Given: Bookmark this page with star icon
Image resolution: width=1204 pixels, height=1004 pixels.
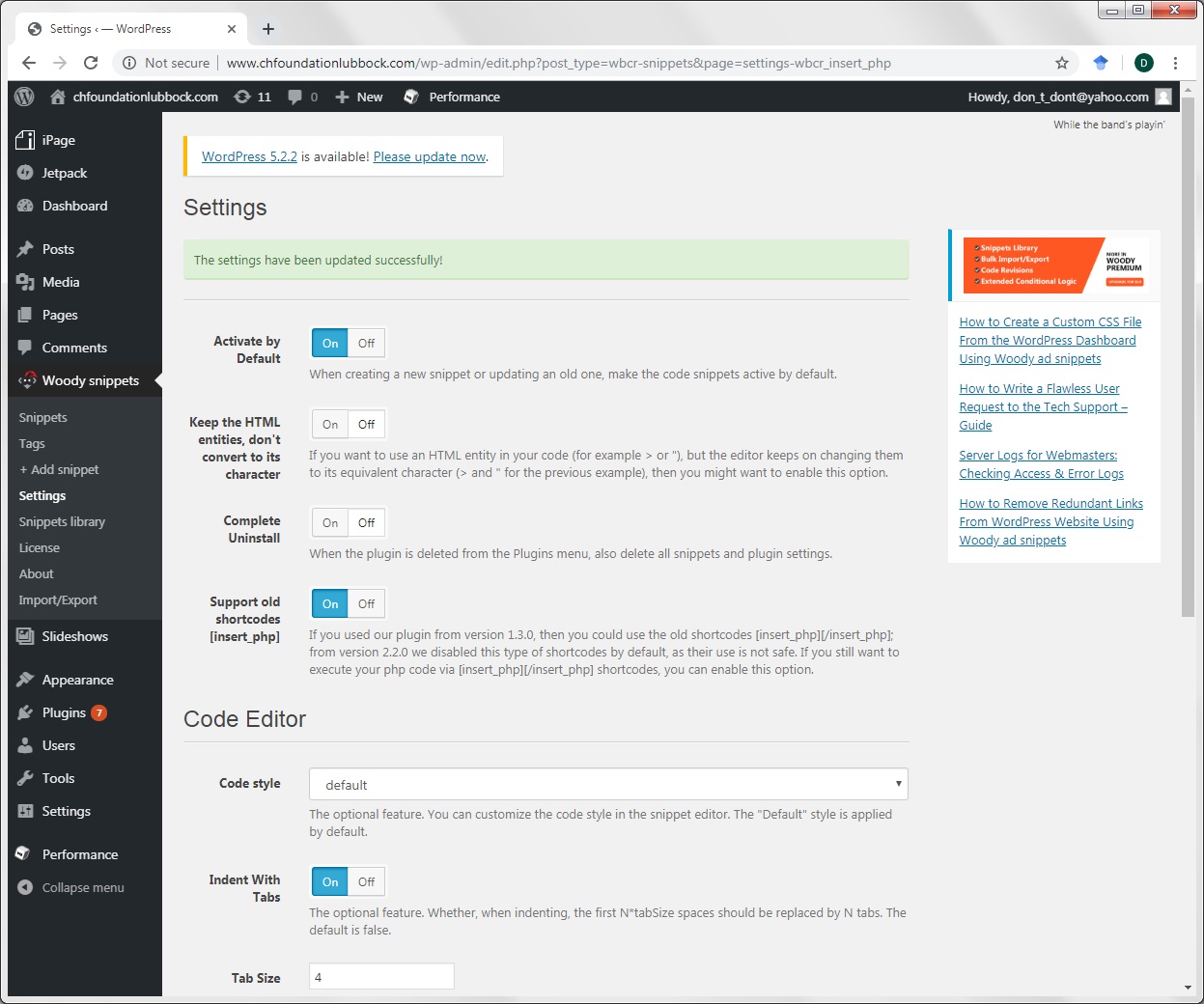Looking at the screenshot, I should coord(1061,63).
